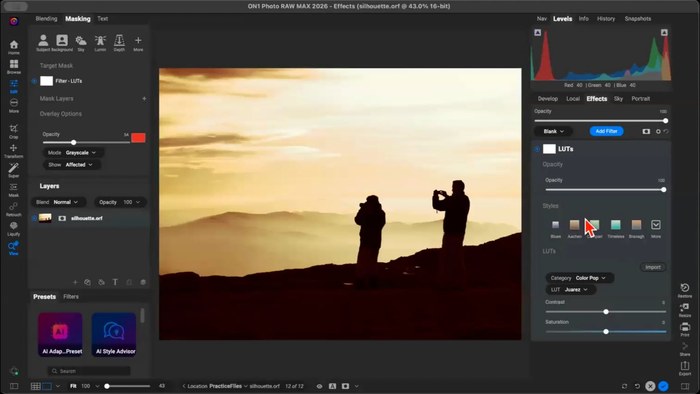Duplicate the selected layer
The image size is (700, 394).
click(x=88, y=282)
